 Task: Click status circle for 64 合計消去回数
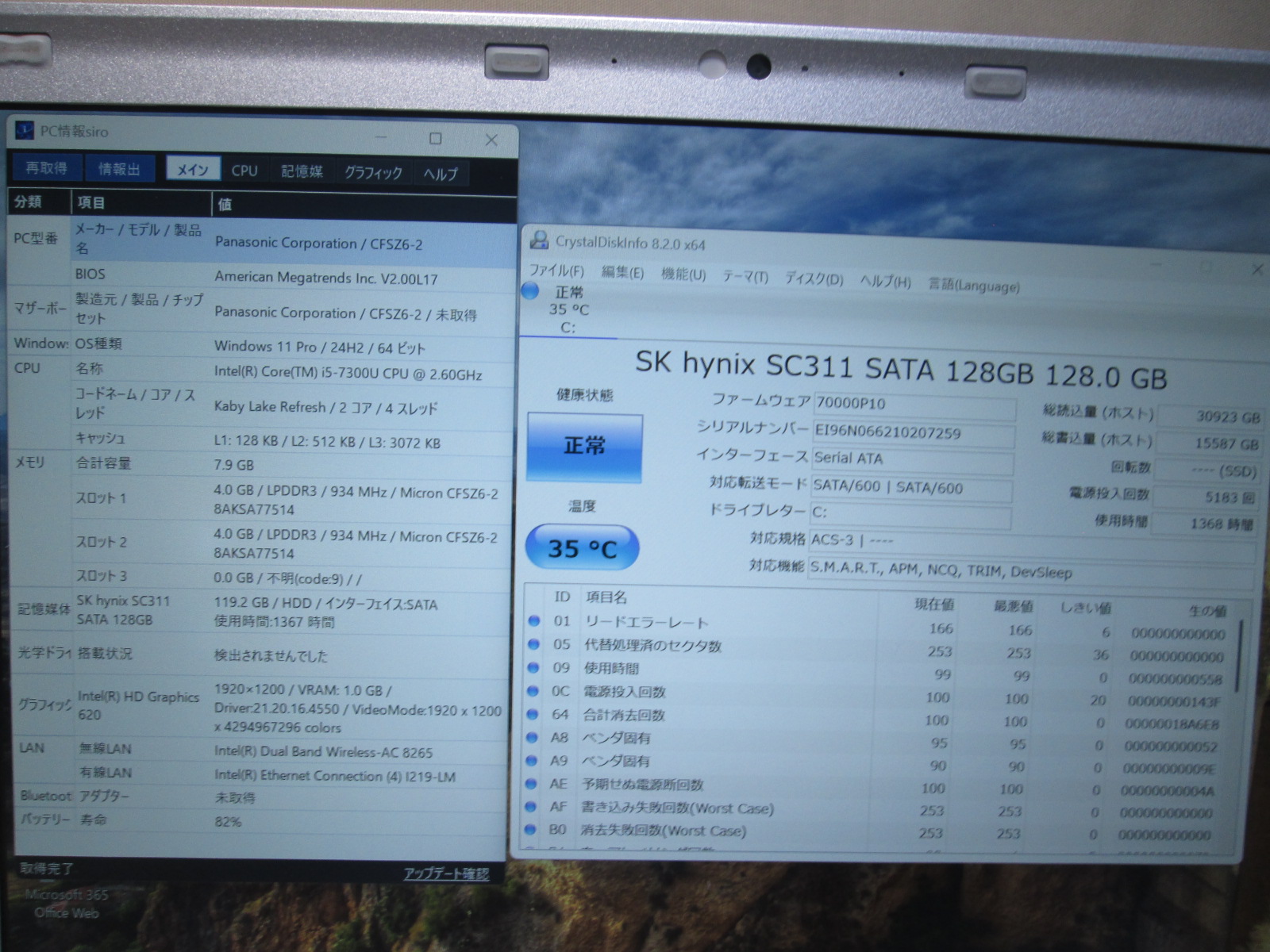pyautogui.click(x=533, y=714)
